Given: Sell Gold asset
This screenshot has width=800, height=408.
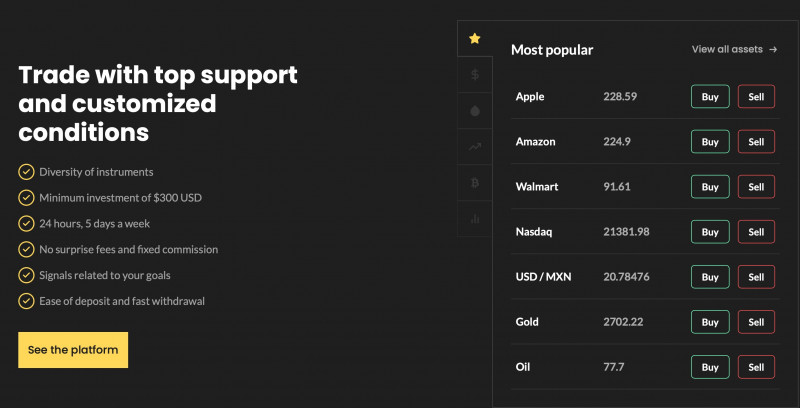Looking at the screenshot, I should click(x=756, y=322).
